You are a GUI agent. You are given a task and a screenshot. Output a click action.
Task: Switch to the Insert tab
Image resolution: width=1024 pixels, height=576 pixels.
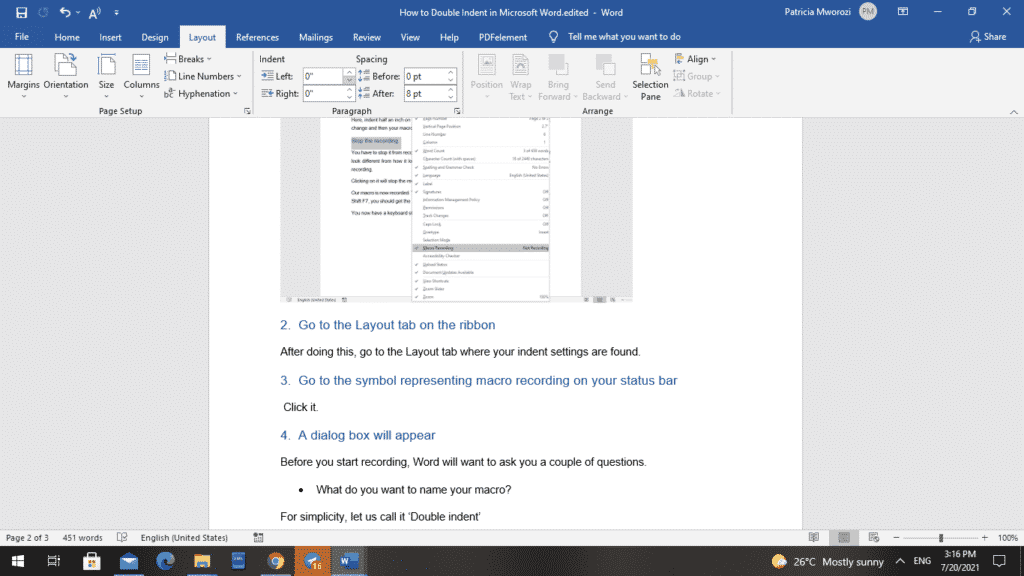(x=110, y=37)
